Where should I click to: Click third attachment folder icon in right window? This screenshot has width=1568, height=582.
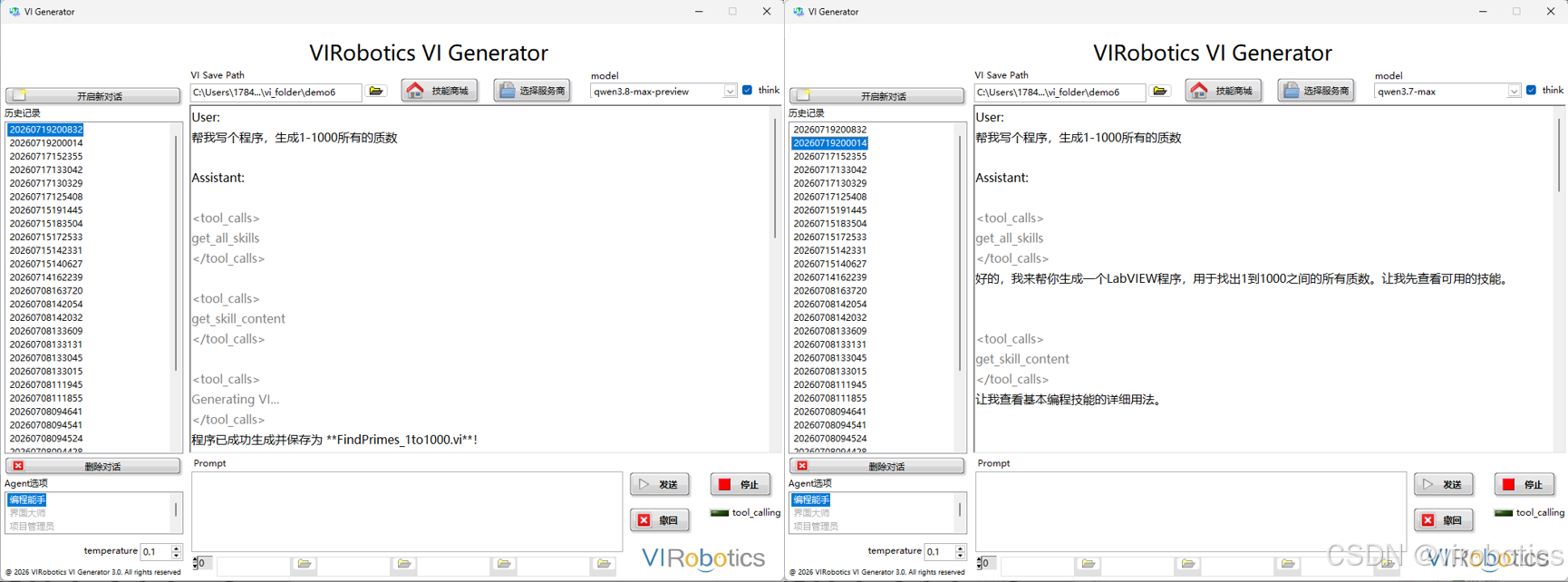click(x=1288, y=564)
